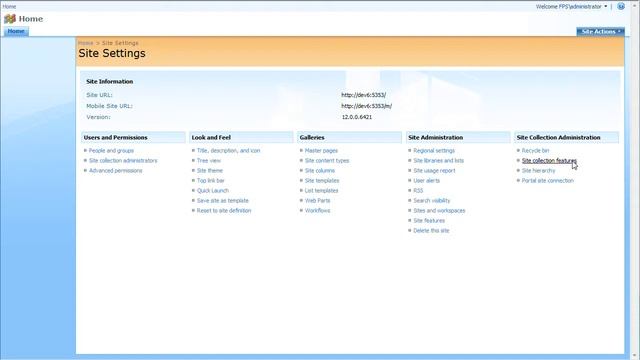
Task: Select the Home tab in navigation bar
Action: point(16,31)
